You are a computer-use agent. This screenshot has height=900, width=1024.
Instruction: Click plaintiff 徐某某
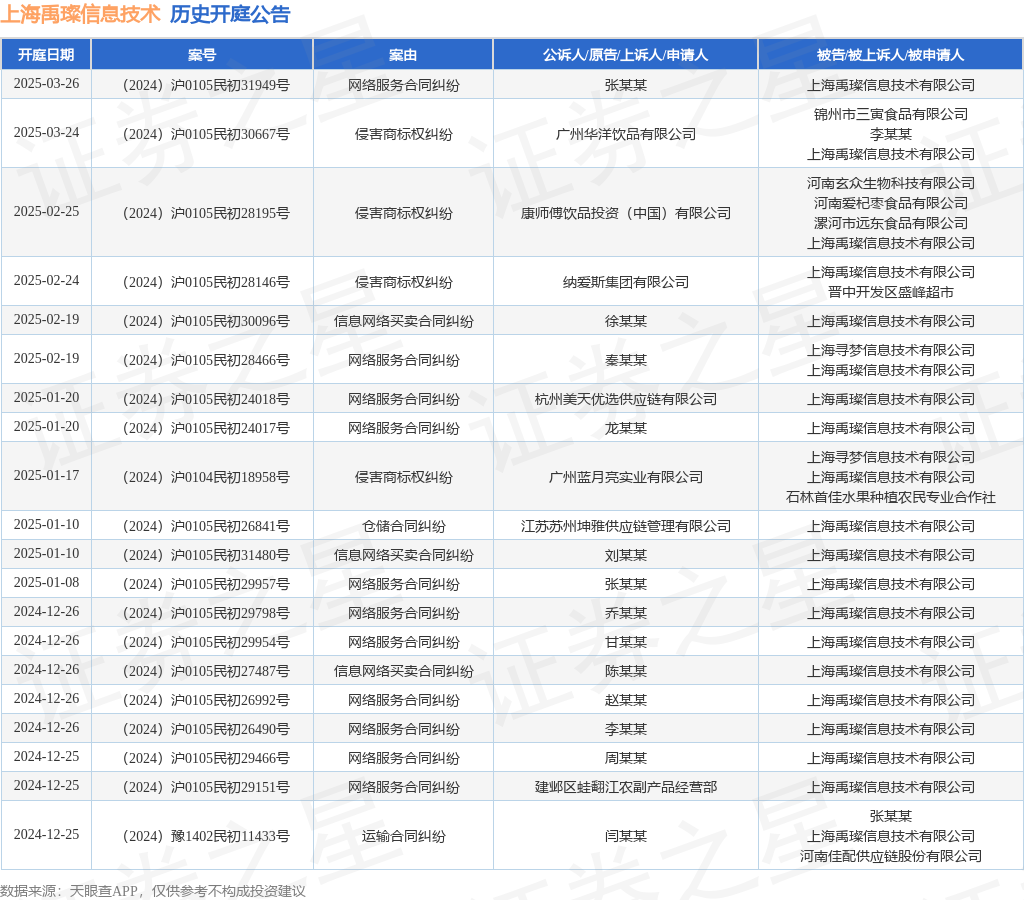(626, 321)
